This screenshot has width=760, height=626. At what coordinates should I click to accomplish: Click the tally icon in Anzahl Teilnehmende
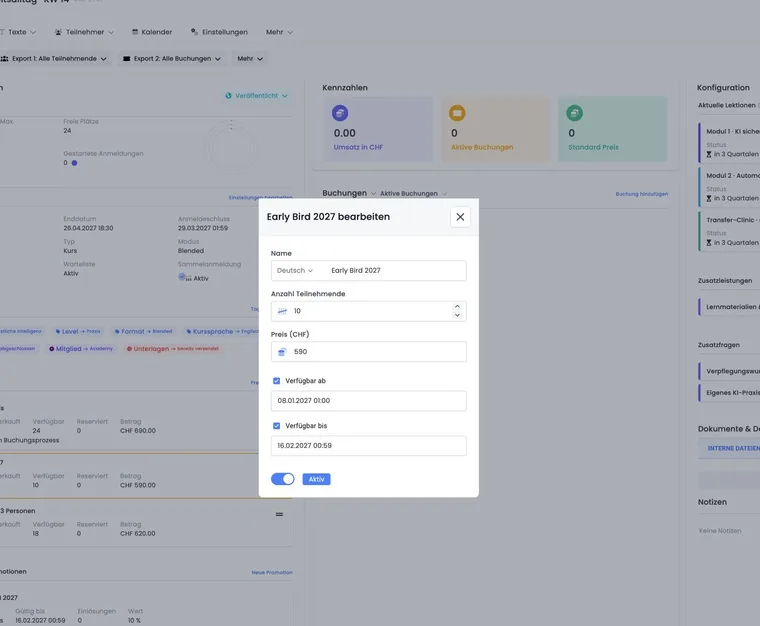coord(282,311)
